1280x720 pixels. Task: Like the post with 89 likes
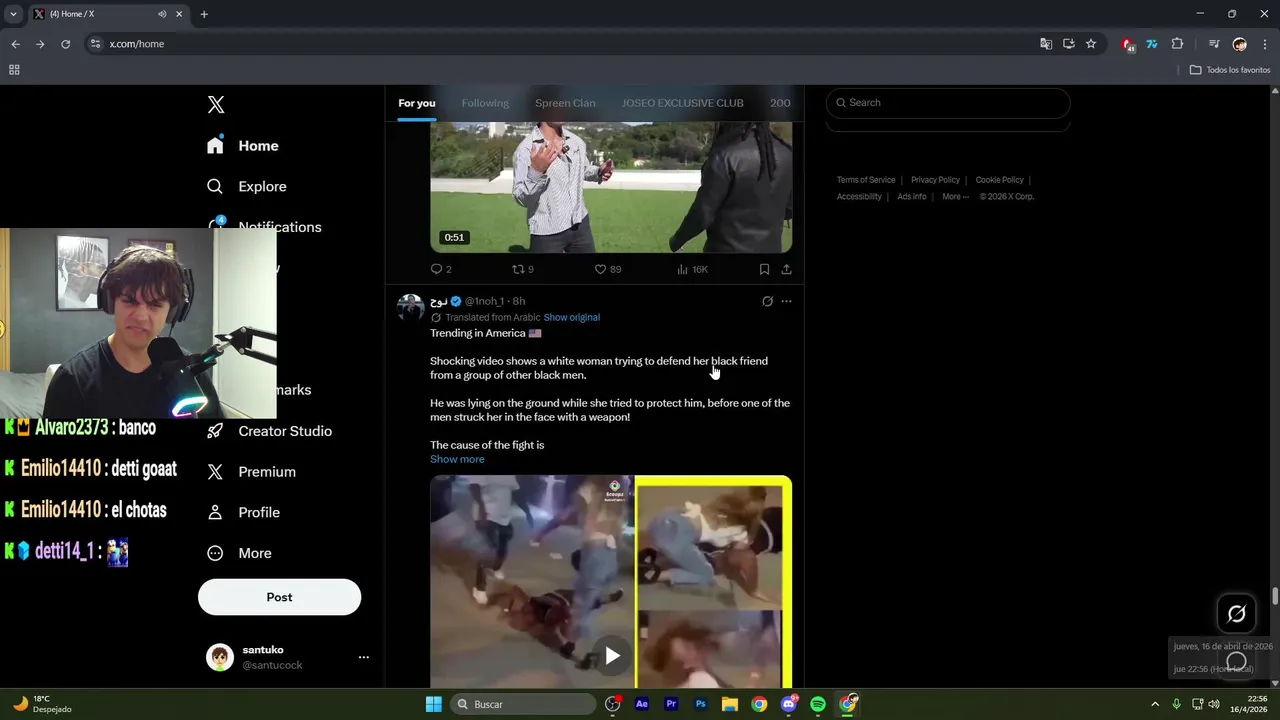coord(608,269)
